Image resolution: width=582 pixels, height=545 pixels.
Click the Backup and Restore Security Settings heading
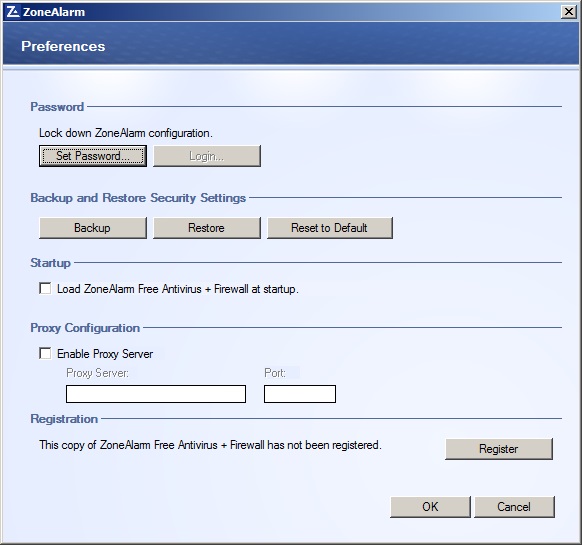(x=138, y=198)
